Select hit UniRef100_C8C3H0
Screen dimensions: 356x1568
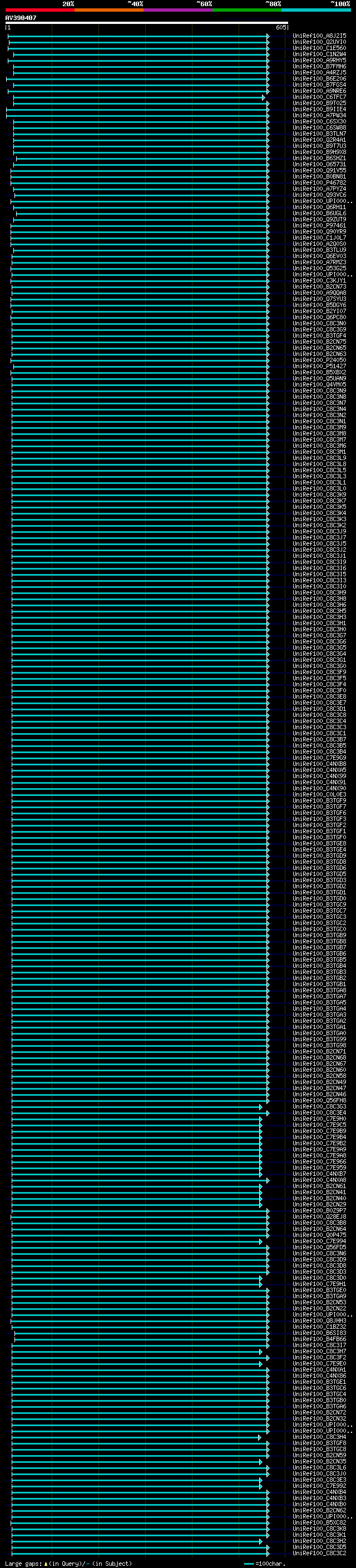(x=319, y=630)
